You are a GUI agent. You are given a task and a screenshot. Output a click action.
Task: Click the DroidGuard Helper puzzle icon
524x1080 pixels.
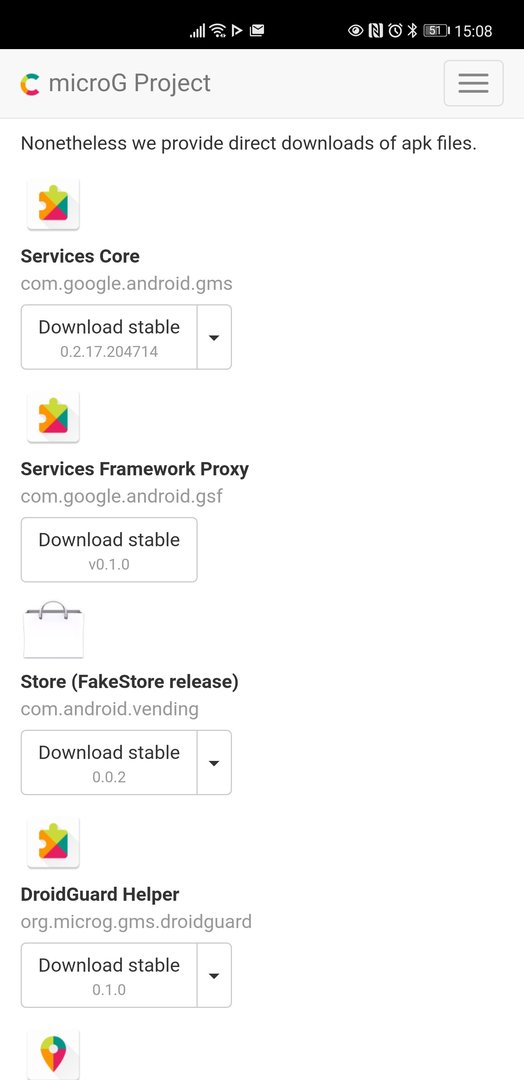(53, 843)
